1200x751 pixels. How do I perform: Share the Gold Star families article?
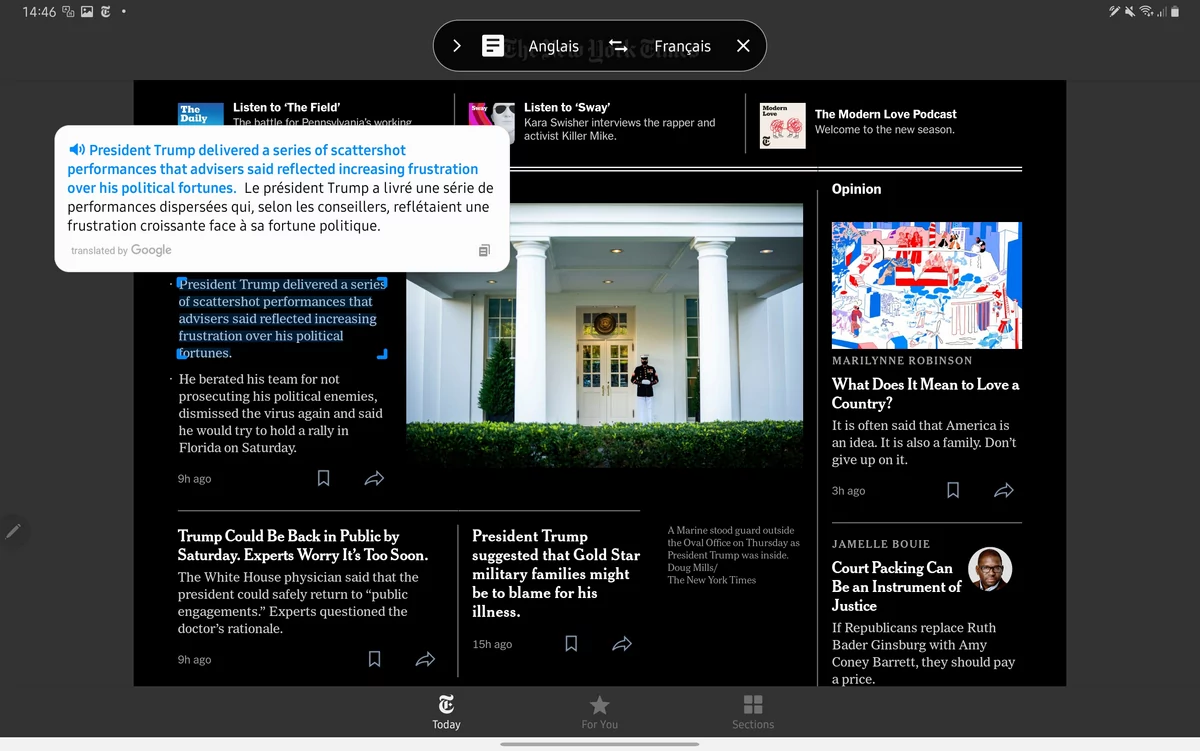coord(622,643)
